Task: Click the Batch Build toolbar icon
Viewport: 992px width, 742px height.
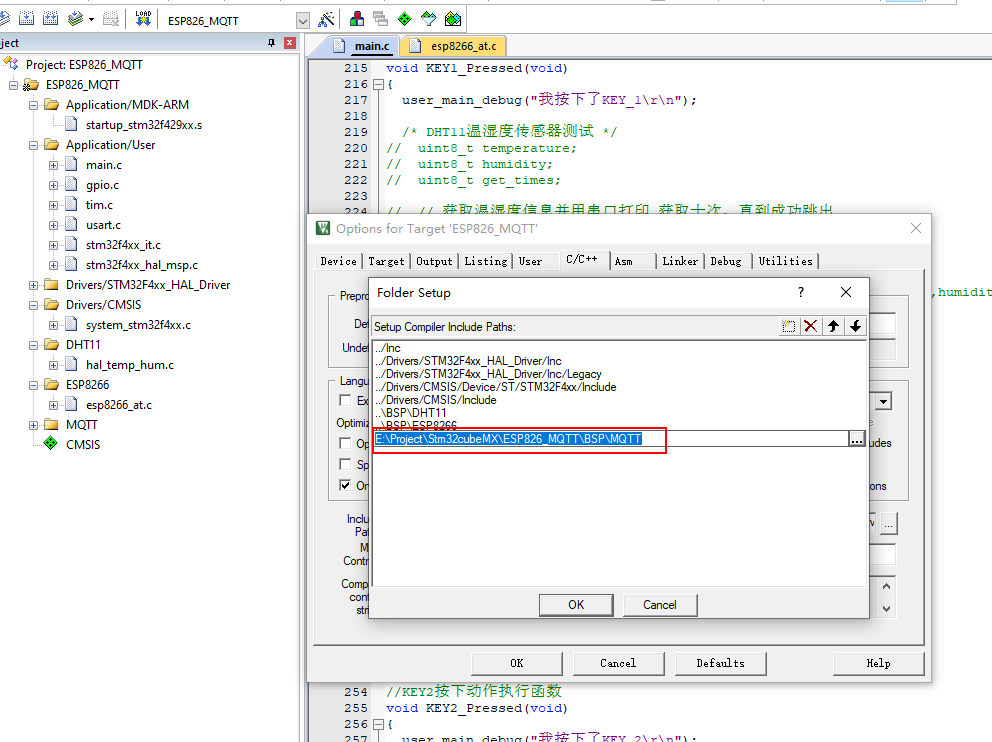Action: click(x=75, y=19)
